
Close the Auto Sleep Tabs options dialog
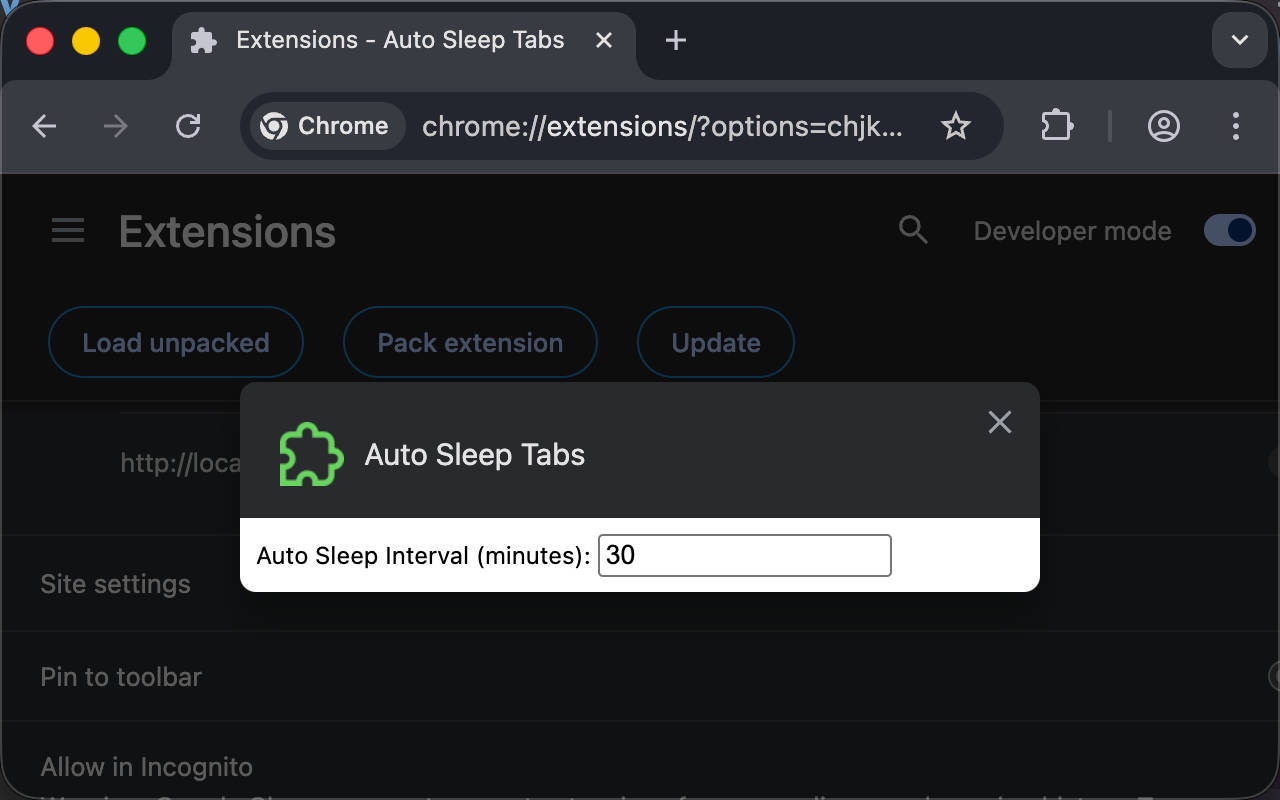point(1000,422)
